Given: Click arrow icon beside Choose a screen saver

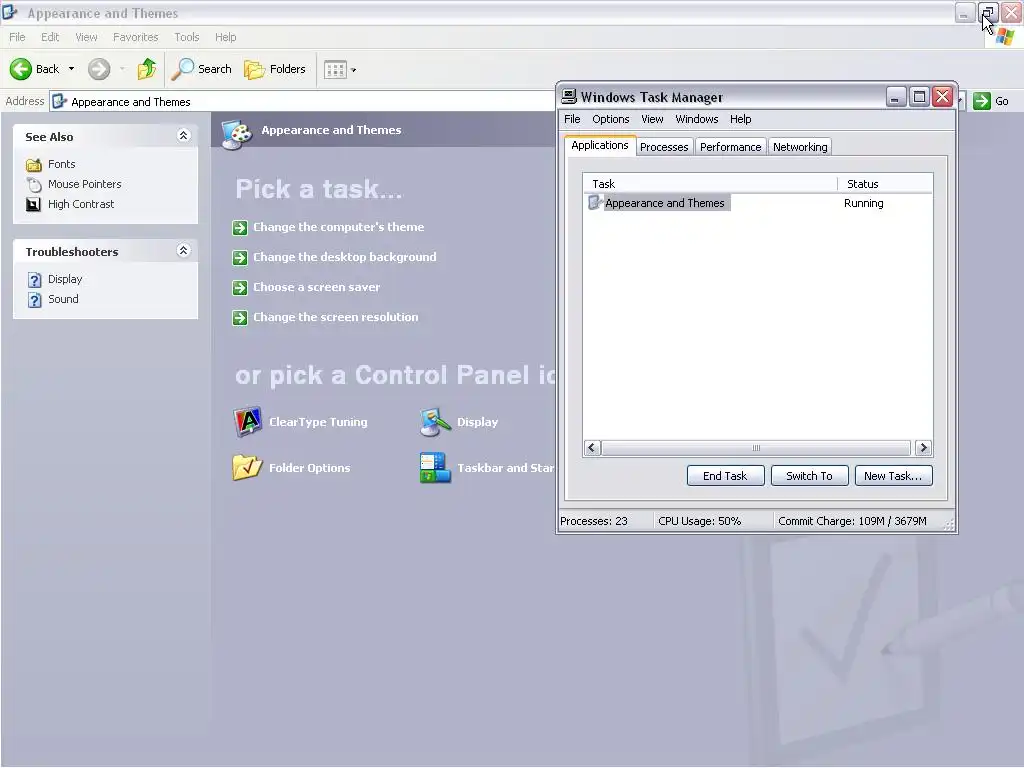Looking at the screenshot, I should pos(240,287).
